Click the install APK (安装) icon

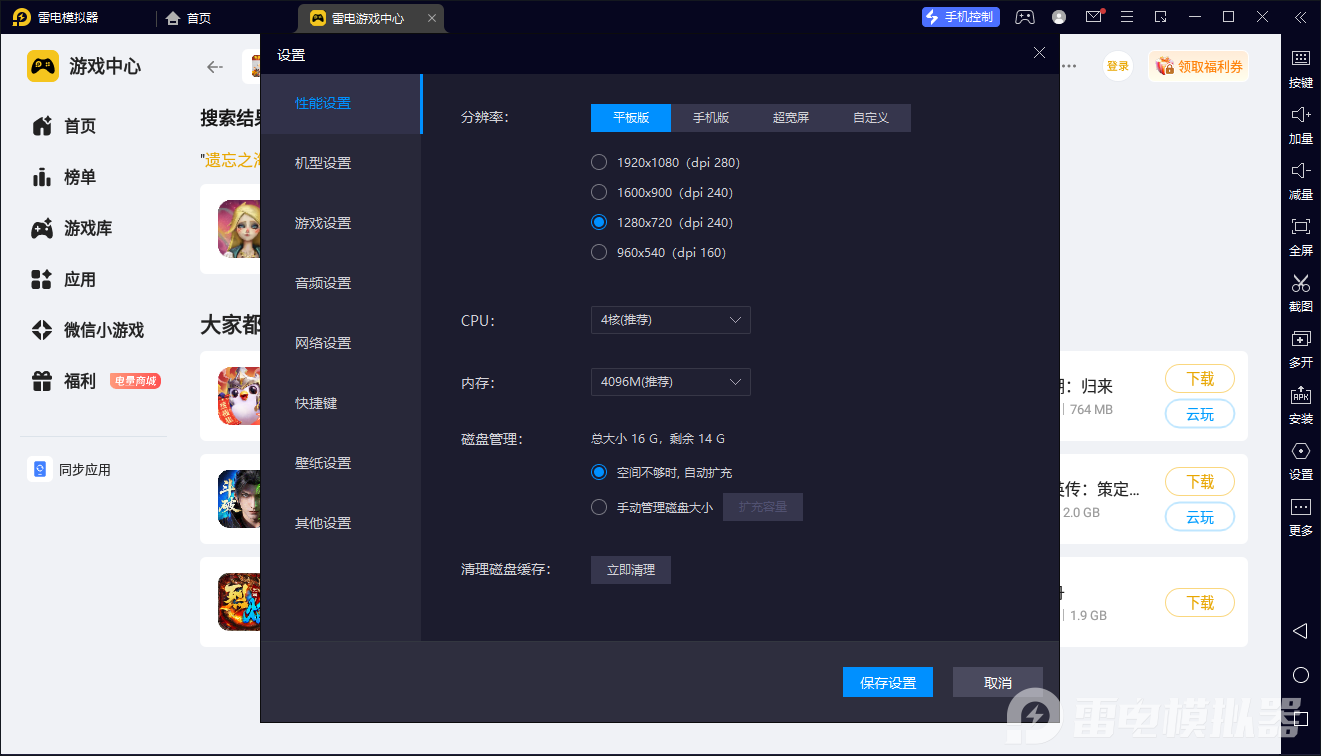1300,395
